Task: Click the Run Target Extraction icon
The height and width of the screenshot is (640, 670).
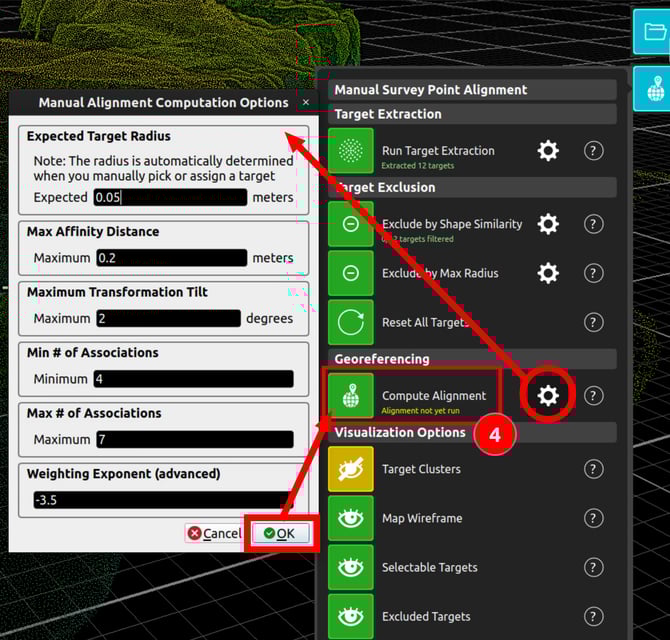Action: pyautogui.click(x=350, y=151)
